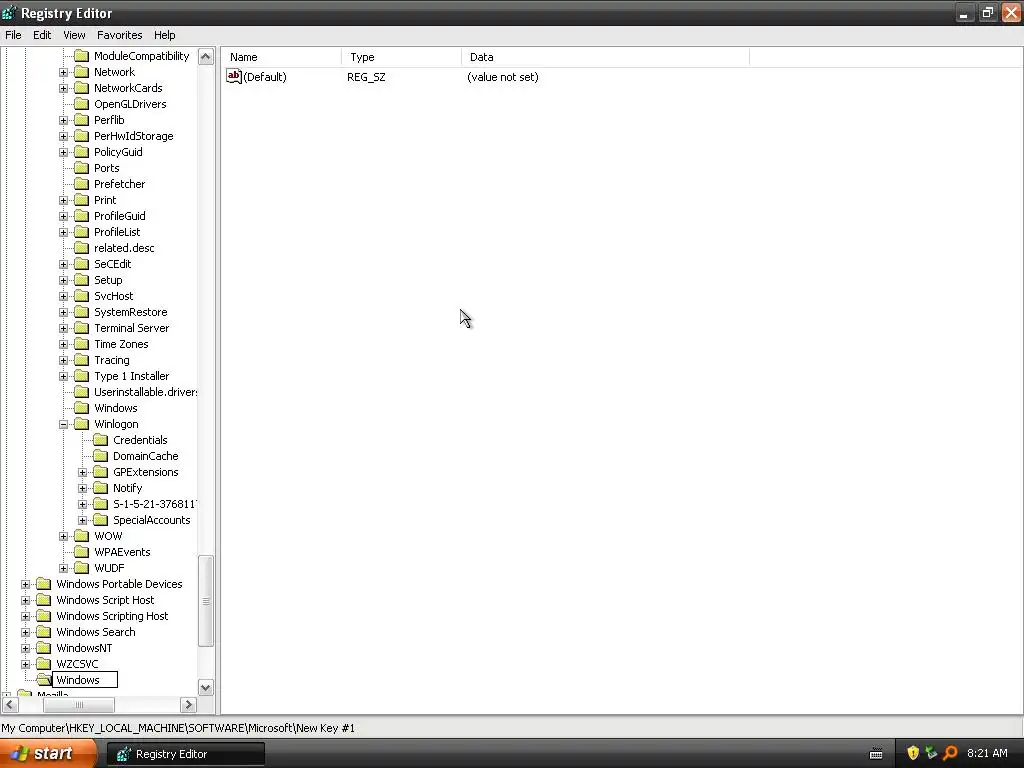Screen dimensions: 1024x768
Task: Select the DomainCache folder icon
Action: click(101, 456)
